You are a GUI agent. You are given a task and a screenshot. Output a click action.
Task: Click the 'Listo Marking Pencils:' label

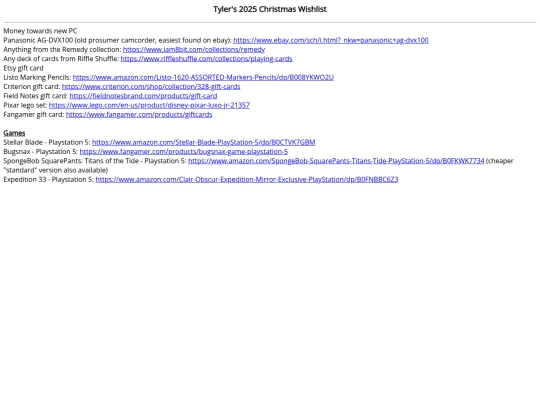(x=37, y=77)
